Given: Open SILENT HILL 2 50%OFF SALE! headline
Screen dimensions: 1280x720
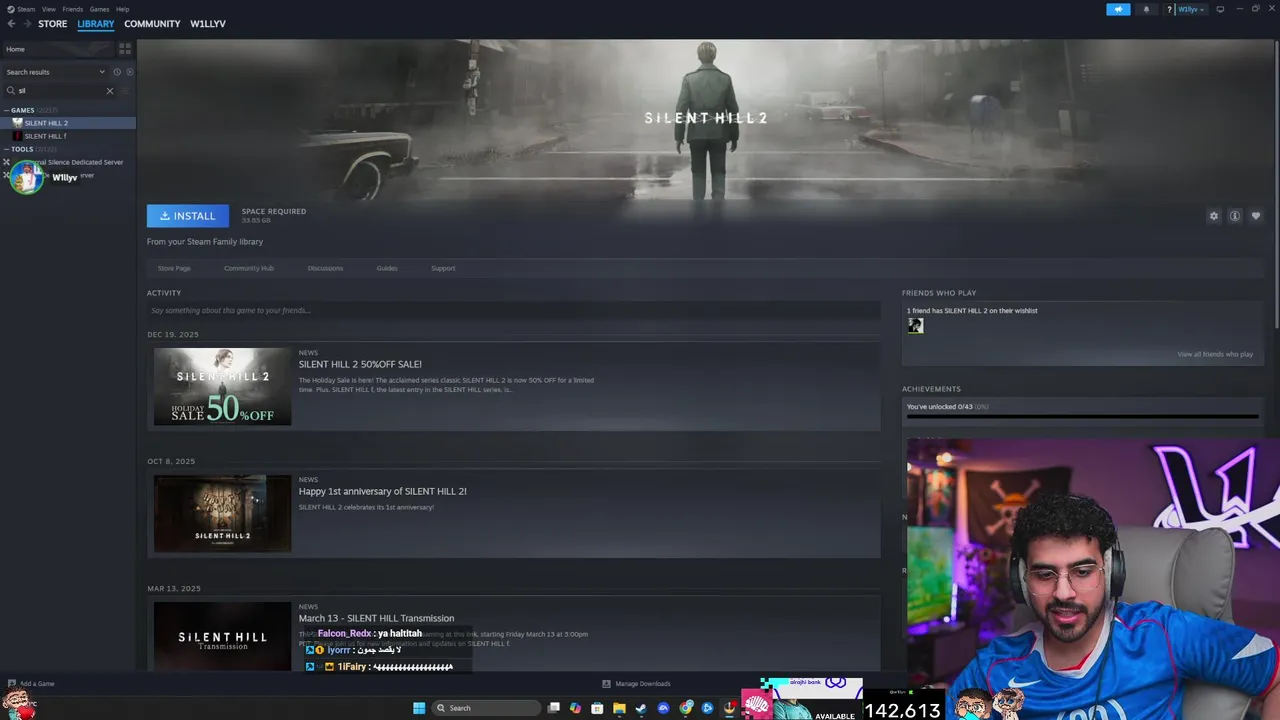Looking at the screenshot, I should pos(360,364).
